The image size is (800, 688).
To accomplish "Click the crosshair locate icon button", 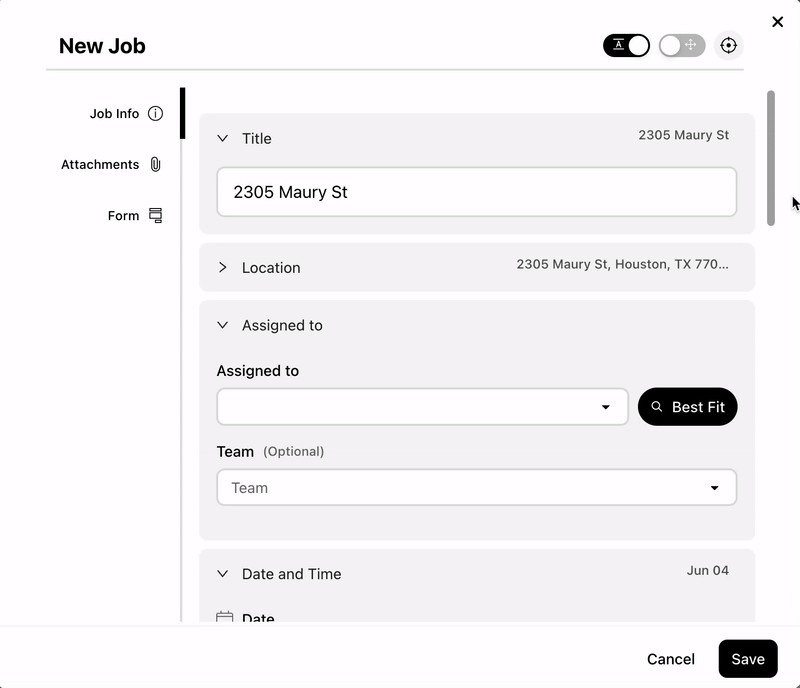I will point(728,45).
